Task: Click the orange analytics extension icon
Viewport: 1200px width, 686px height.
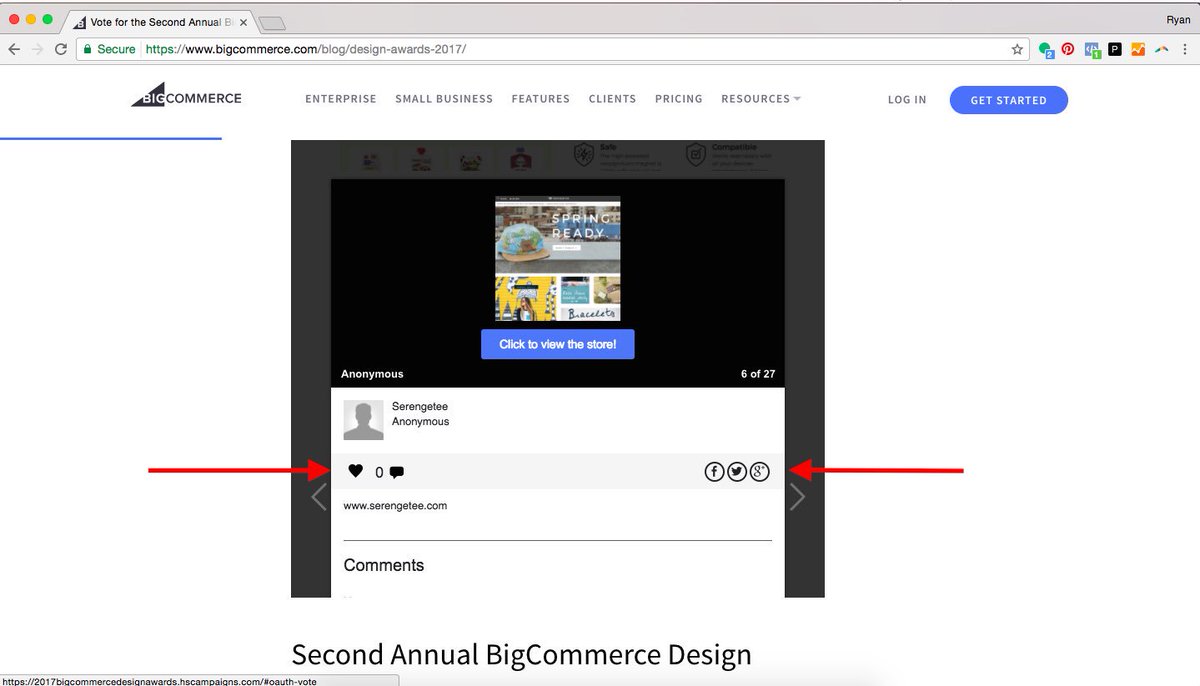Action: pyautogui.click(x=1139, y=48)
